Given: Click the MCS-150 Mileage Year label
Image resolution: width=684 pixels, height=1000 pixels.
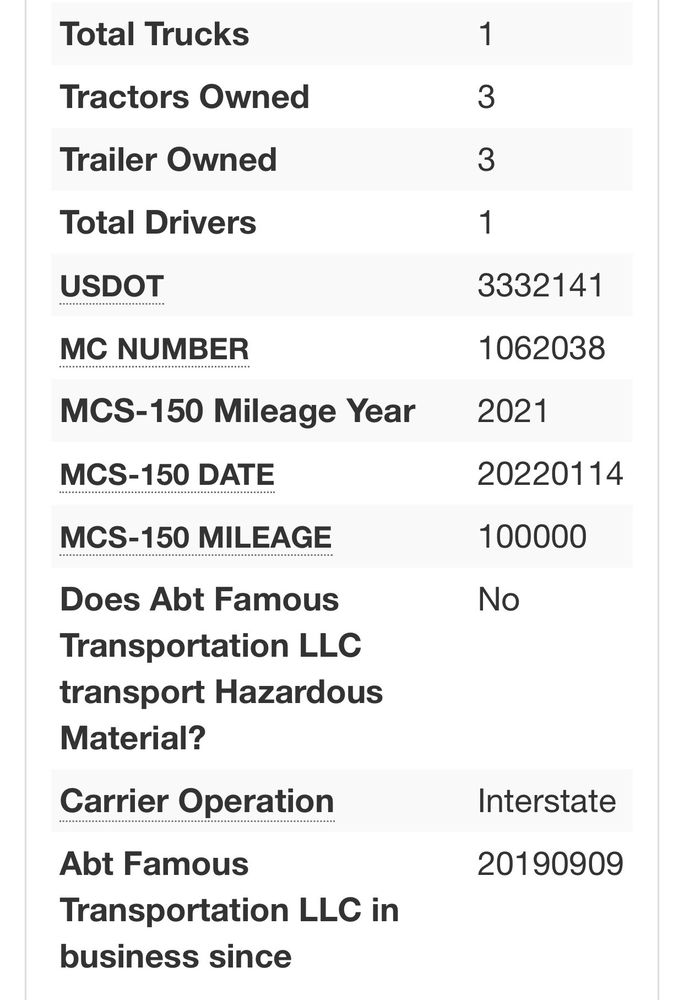Looking at the screenshot, I should tap(237, 411).
